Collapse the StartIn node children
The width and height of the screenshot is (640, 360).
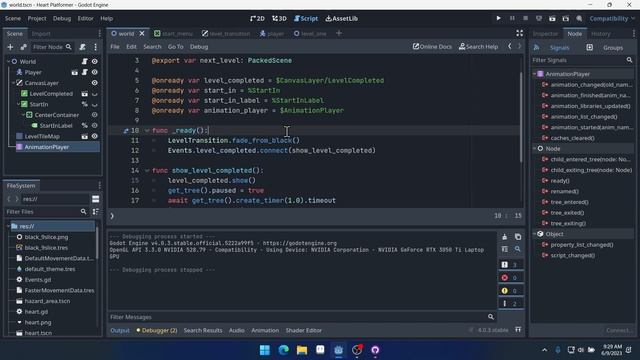coord(18,104)
